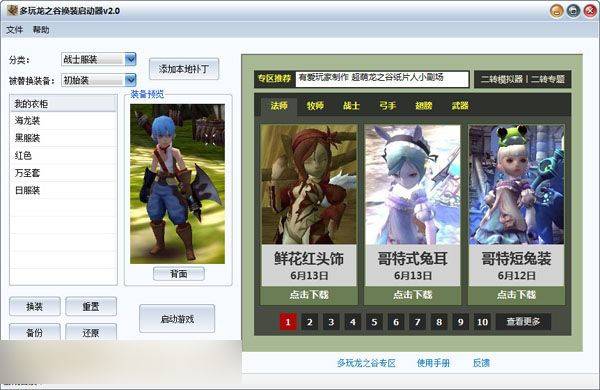The height and width of the screenshot is (390, 600).
Task: Switch to the 战士 tab
Action: (351, 106)
